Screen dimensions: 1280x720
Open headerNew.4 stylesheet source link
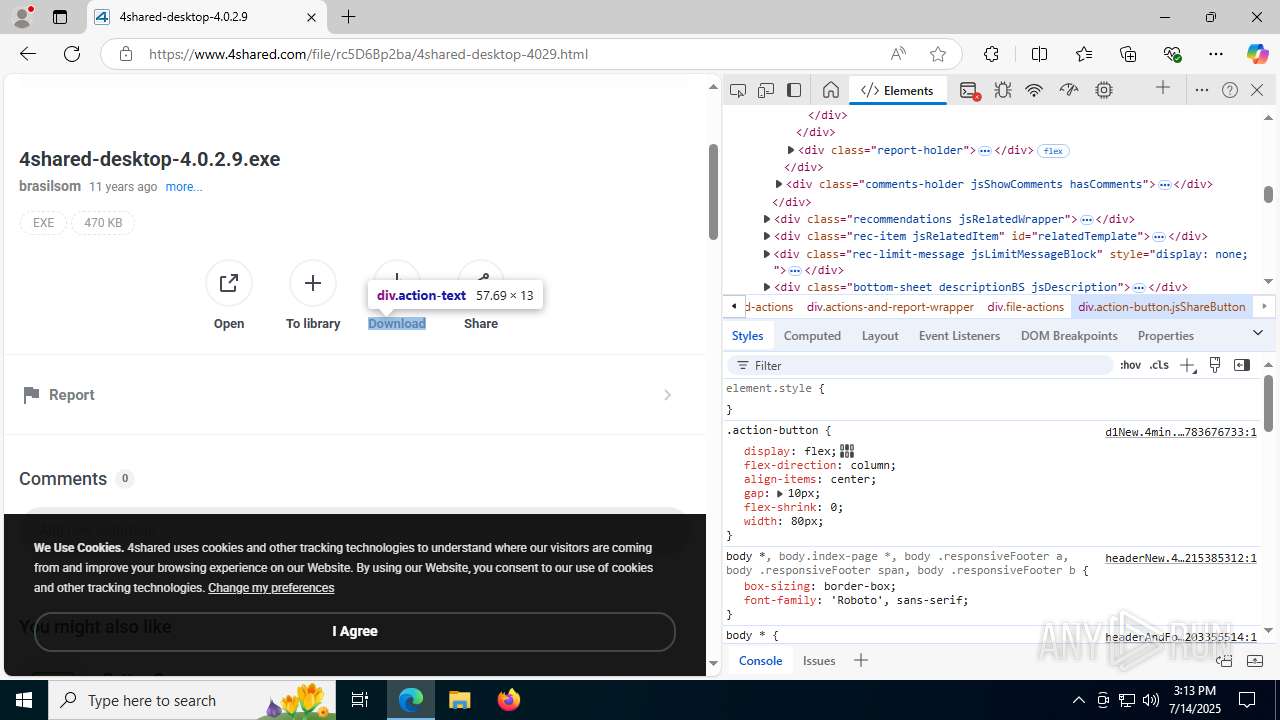[x=1181, y=558]
